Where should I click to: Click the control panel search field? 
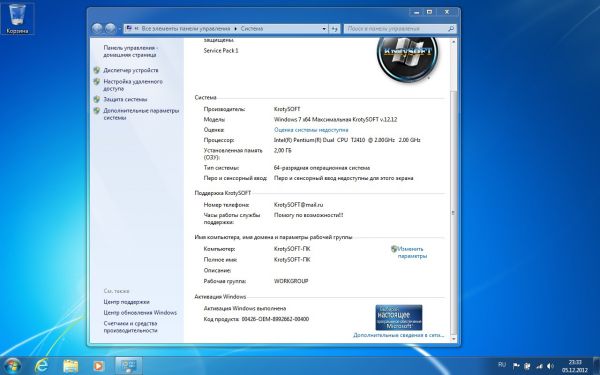click(x=400, y=29)
